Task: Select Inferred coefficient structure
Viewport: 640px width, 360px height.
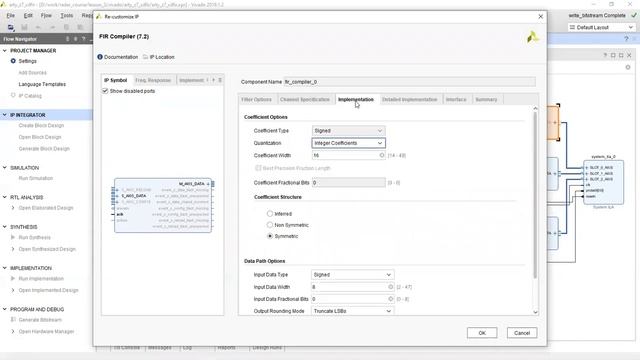Action: [270, 213]
